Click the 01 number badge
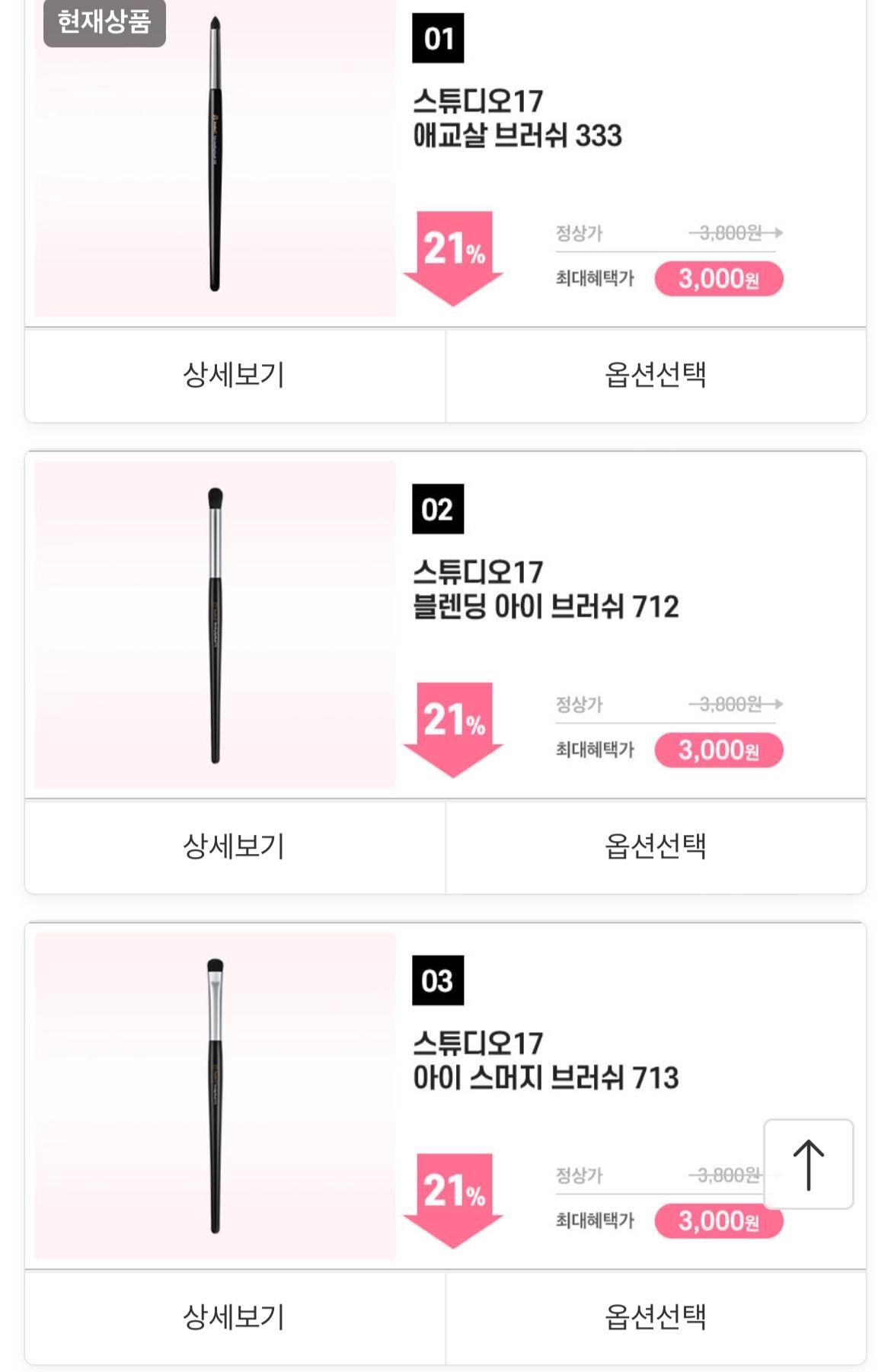Viewport: 891px width, 1372px height. coord(438,37)
